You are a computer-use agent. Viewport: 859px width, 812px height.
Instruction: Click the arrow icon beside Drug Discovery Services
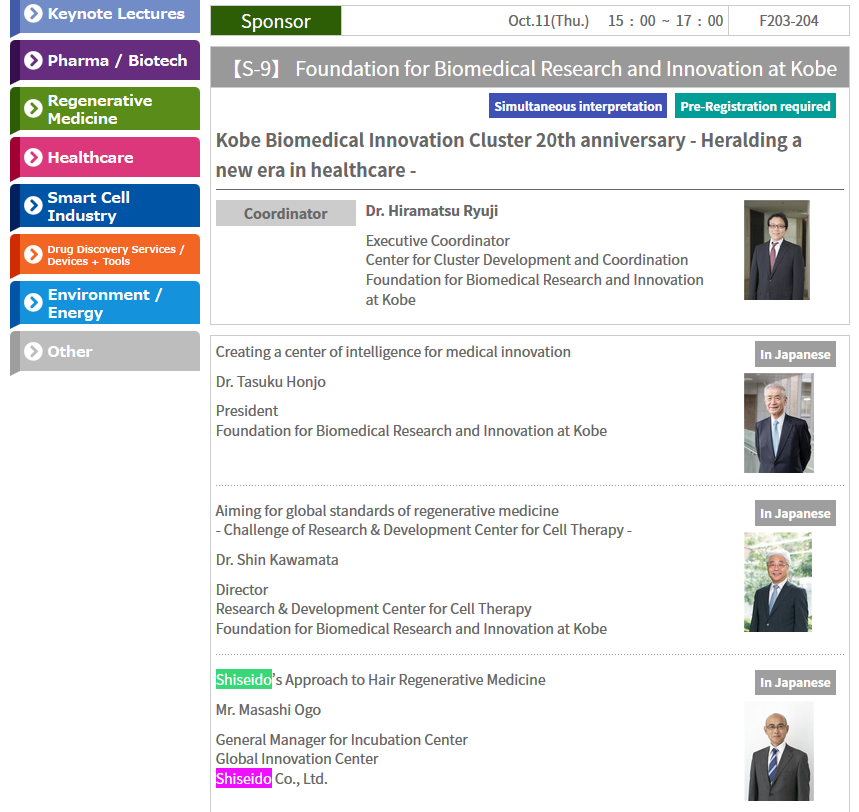tap(33, 255)
